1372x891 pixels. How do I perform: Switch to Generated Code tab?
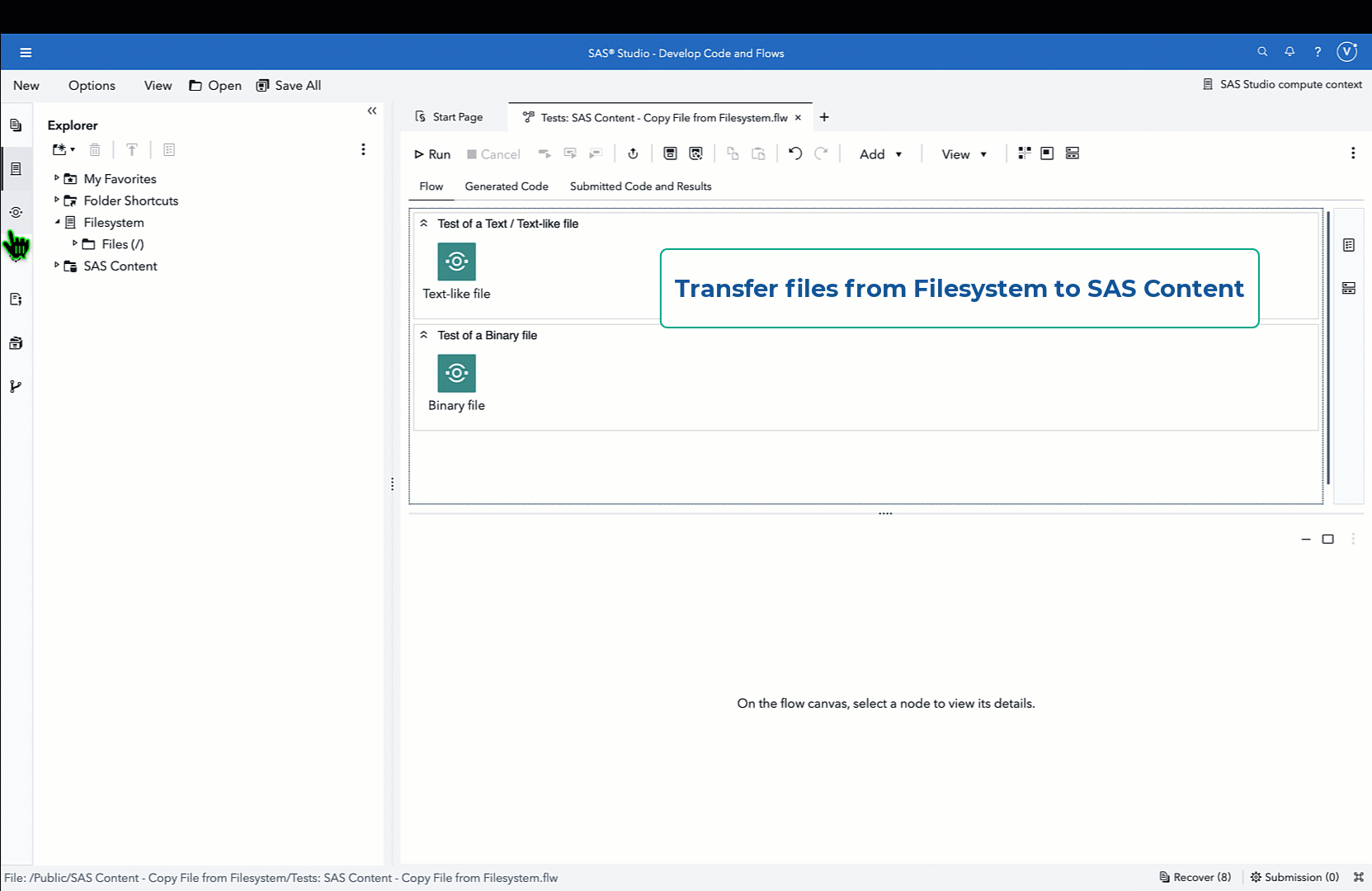click(x=507, y=186)
